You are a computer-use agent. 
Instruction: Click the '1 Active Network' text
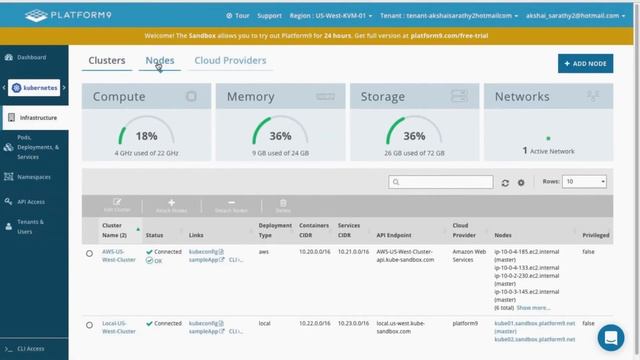coord(548,151)
